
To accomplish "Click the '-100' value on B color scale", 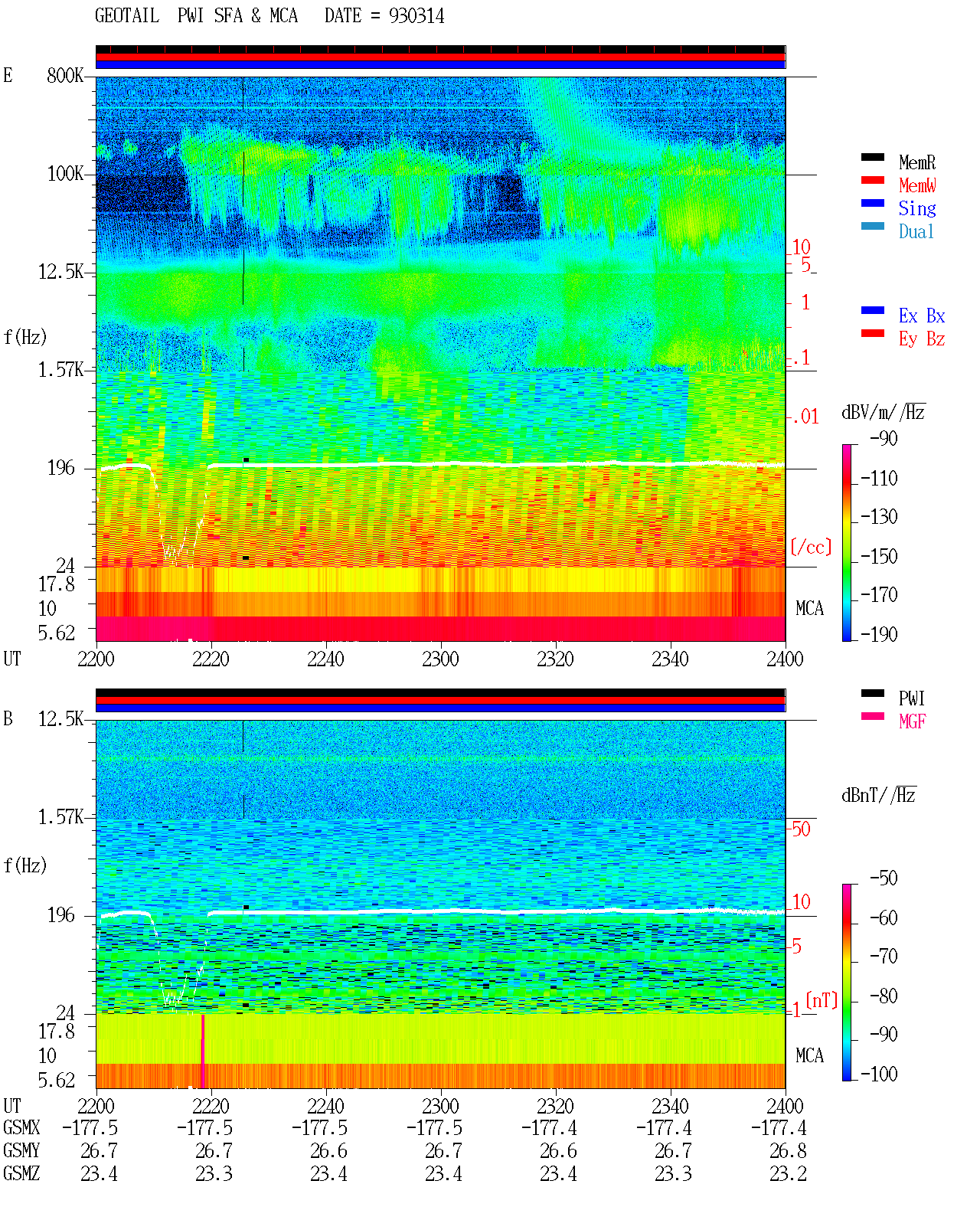I will pos(879,1074).
